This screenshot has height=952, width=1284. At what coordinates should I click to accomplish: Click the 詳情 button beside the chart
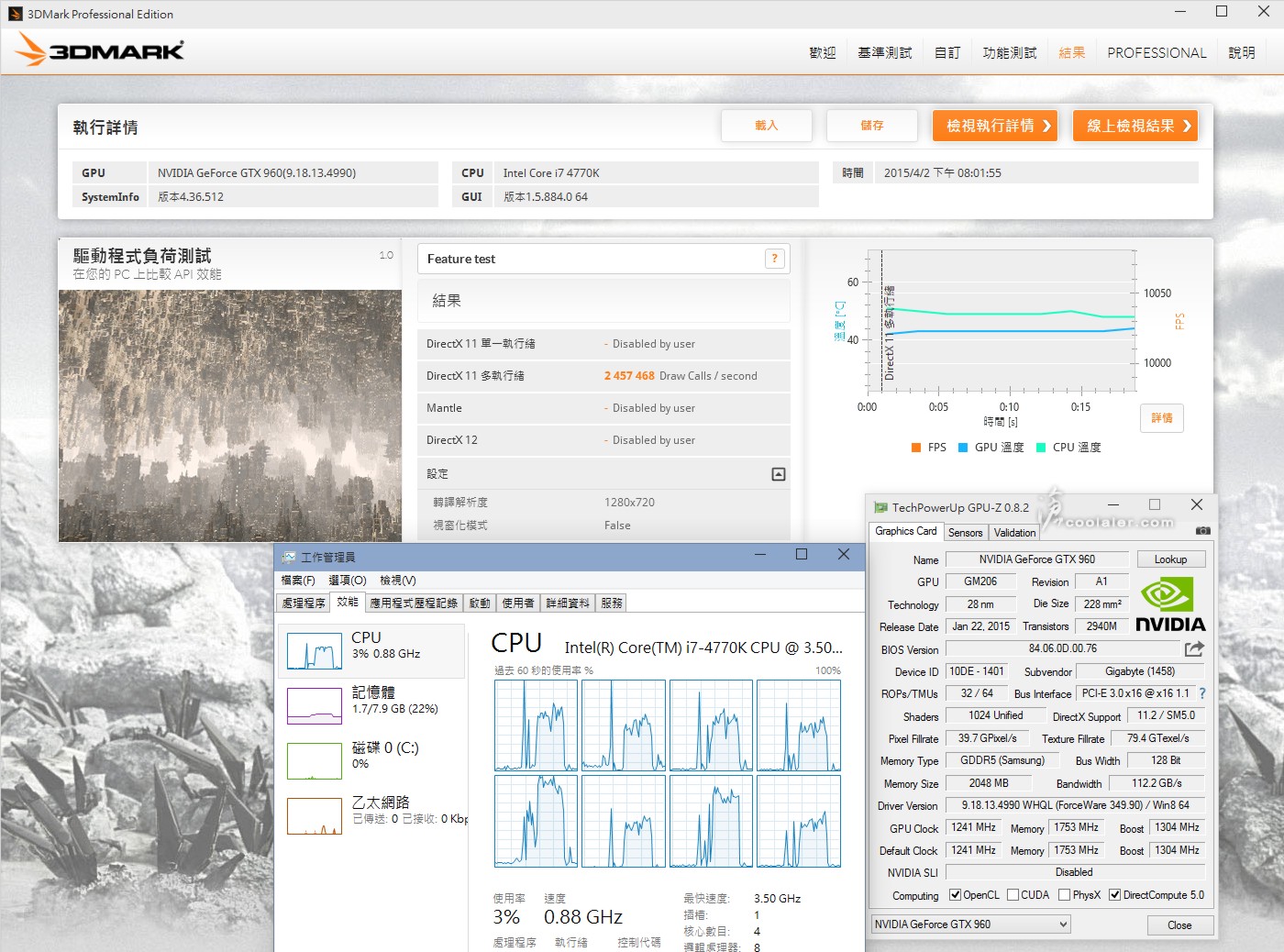tap(1162, 418)
